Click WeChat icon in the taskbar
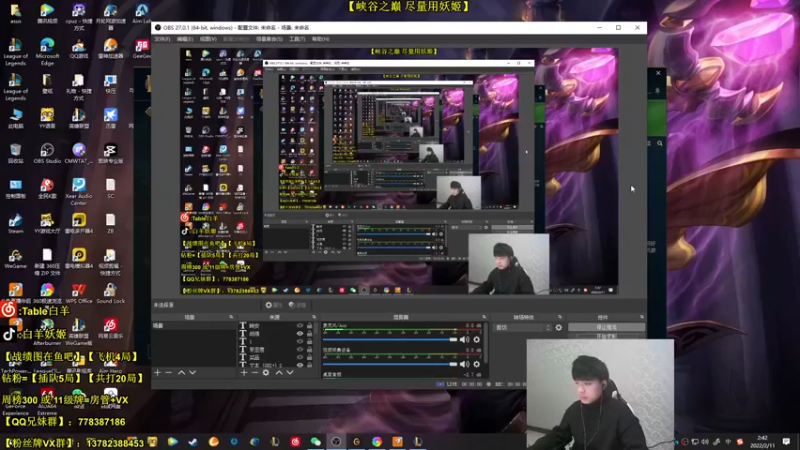Screen dimensions: 800x450 pos(316,441)
